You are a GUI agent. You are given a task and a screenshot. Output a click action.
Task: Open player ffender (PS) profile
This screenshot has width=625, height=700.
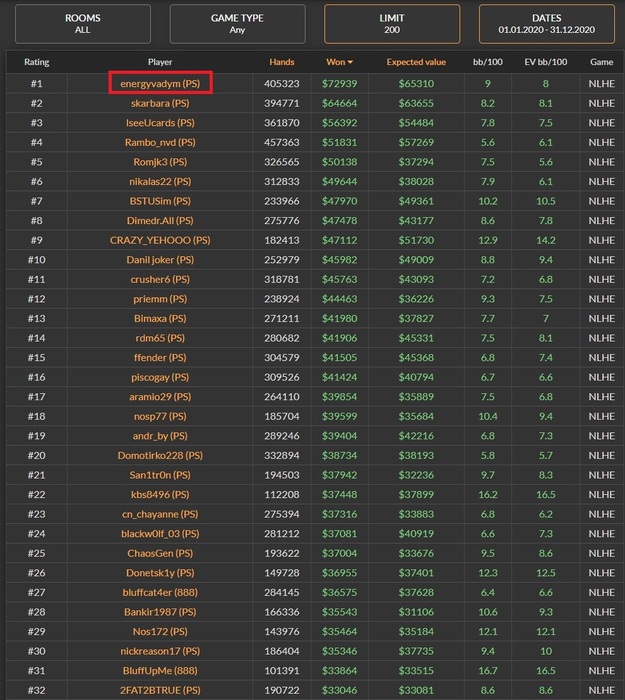[160, 358]
